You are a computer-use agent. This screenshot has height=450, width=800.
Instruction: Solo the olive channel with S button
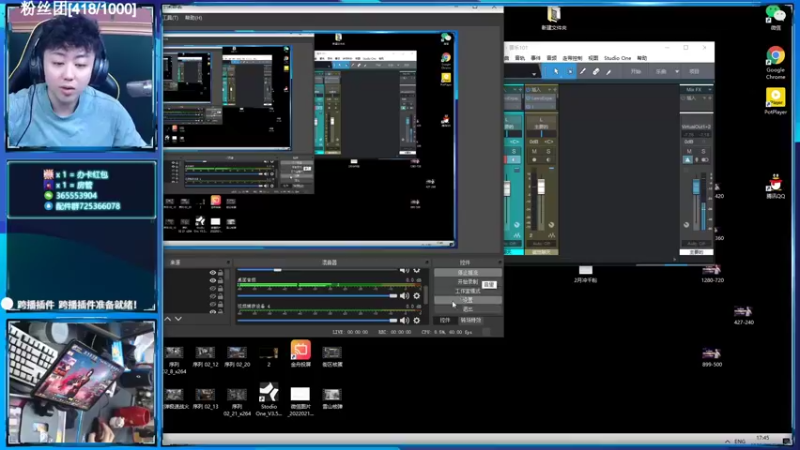[x=548, y=152]
